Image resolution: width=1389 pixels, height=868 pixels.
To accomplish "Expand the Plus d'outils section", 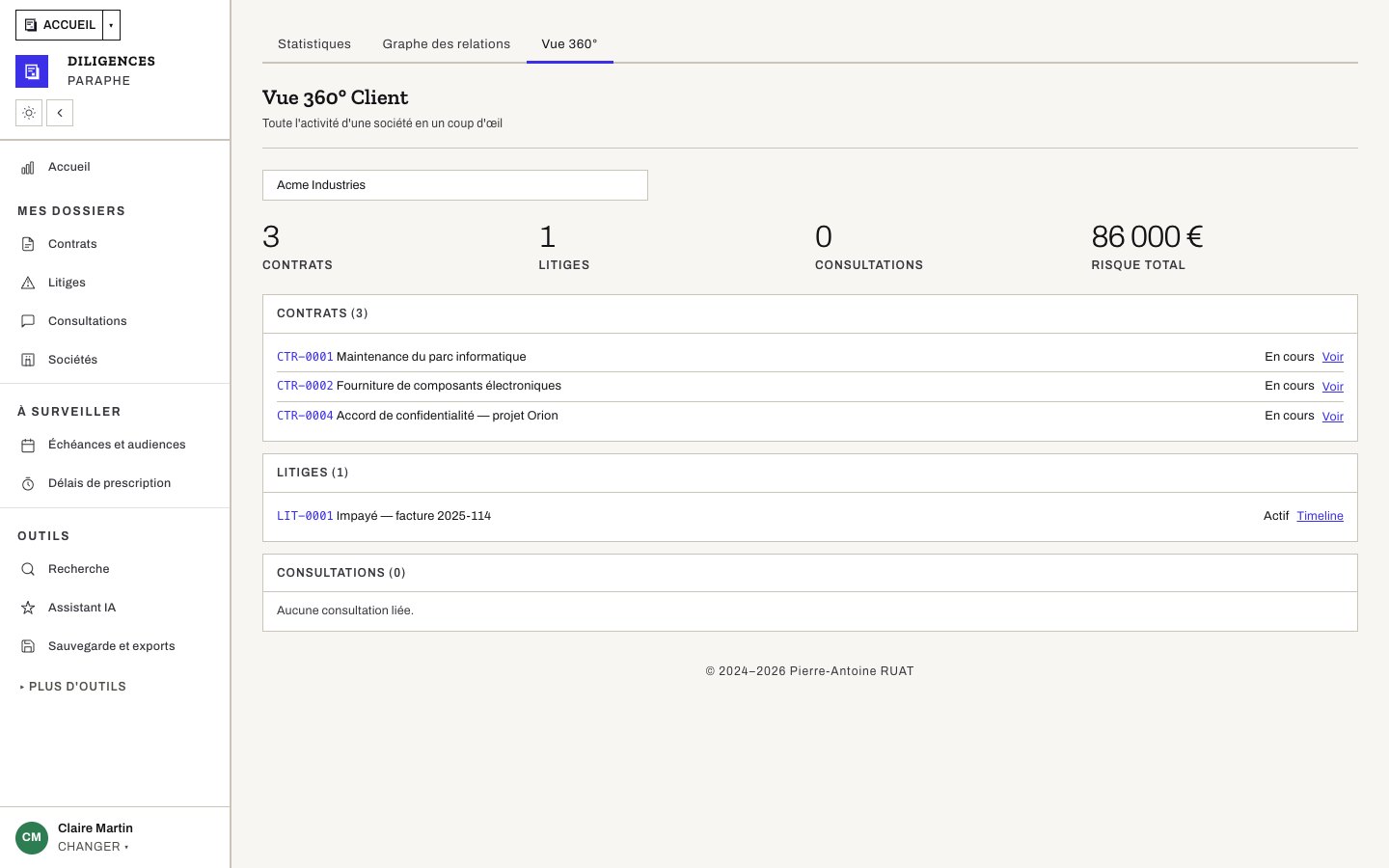I will (73, 687).
